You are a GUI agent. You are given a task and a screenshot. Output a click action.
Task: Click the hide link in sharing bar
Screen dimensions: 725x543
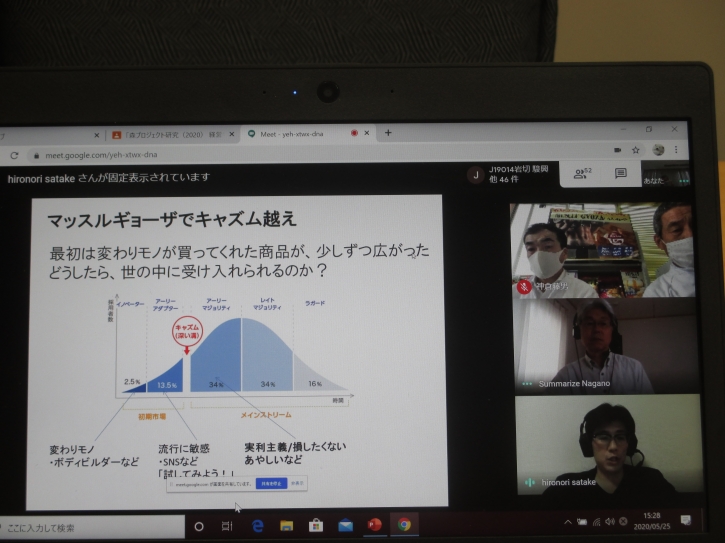[297, 483]
